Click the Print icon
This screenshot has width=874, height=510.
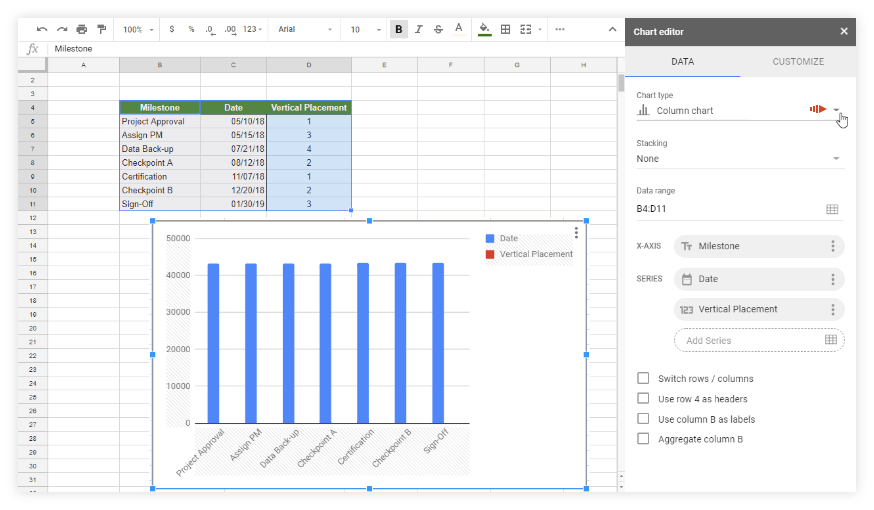pos(82,29)
